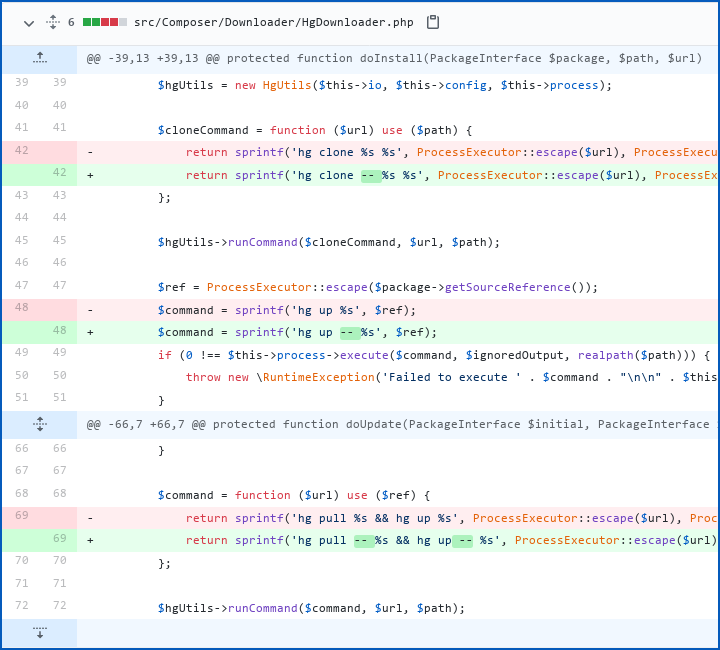The image size is (720, 650).
Task: Expand all lines of the file
Action: click(52, 22)
